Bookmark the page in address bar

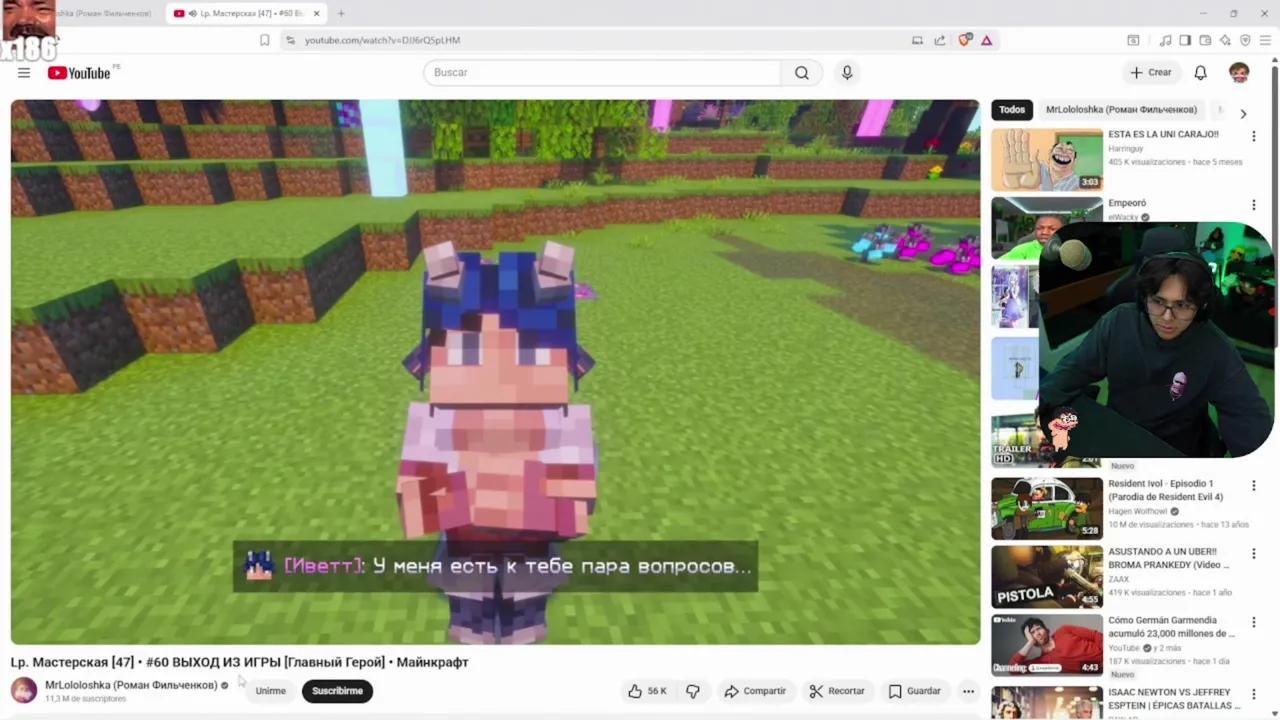[x=264, y=40]
